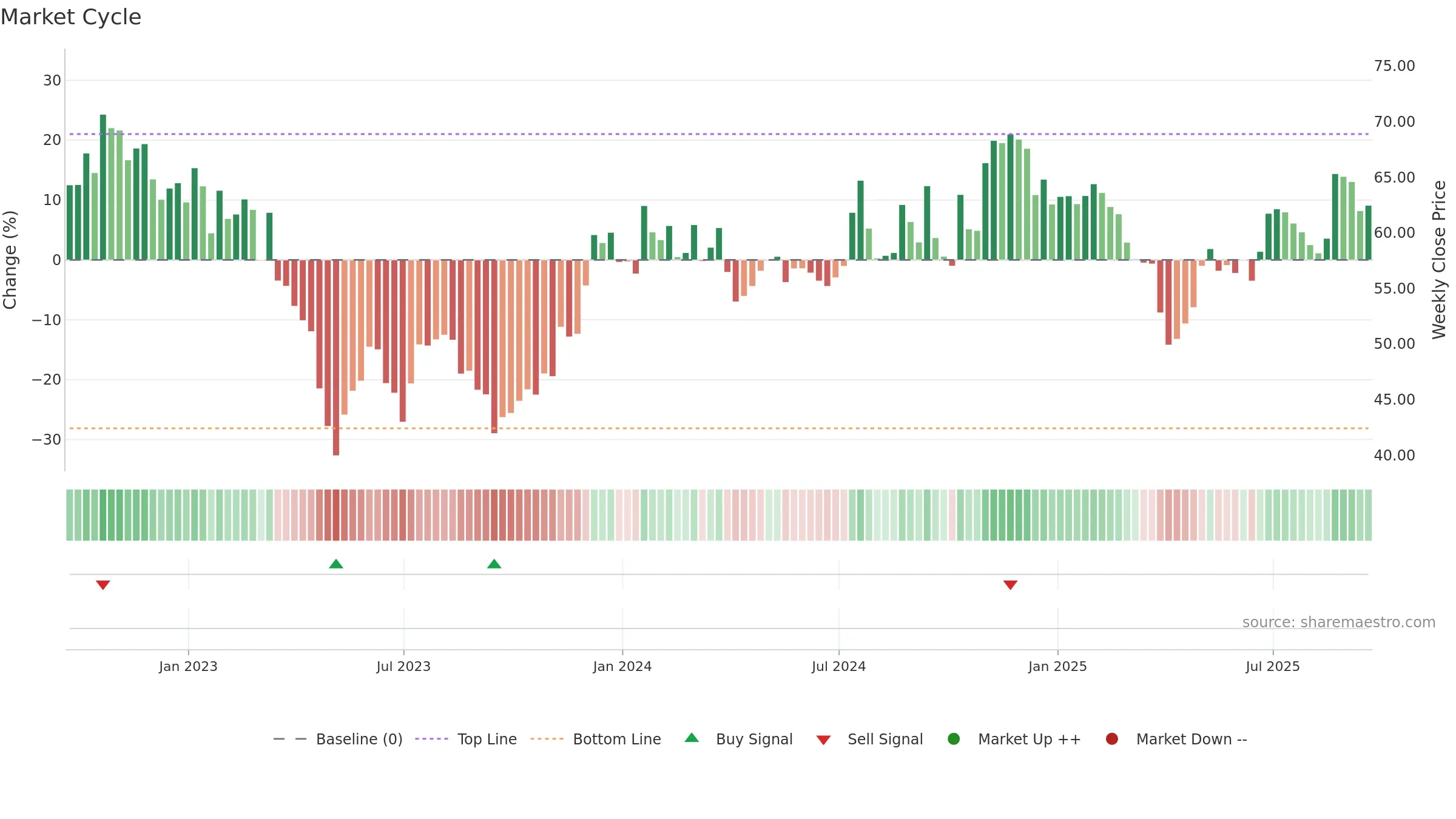This screenshot has width=1456, height=819.
Task: Click the 40.00 price tick label
Action: click(x=1395, y=456)
